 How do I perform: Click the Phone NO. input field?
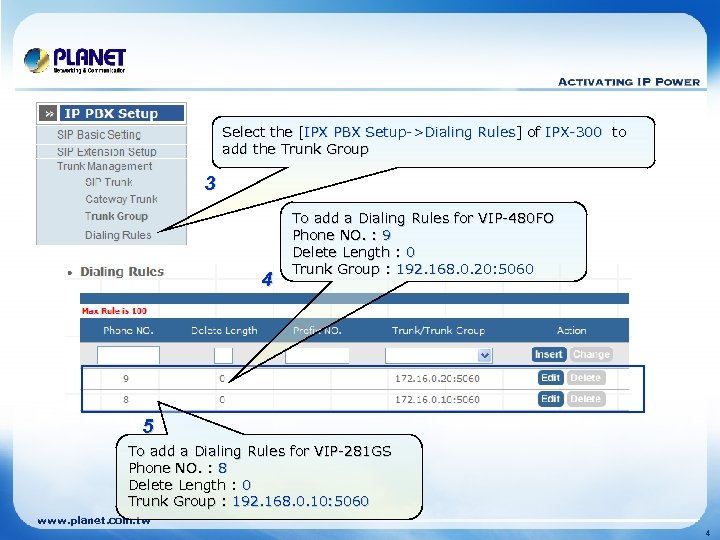point(128,355)
